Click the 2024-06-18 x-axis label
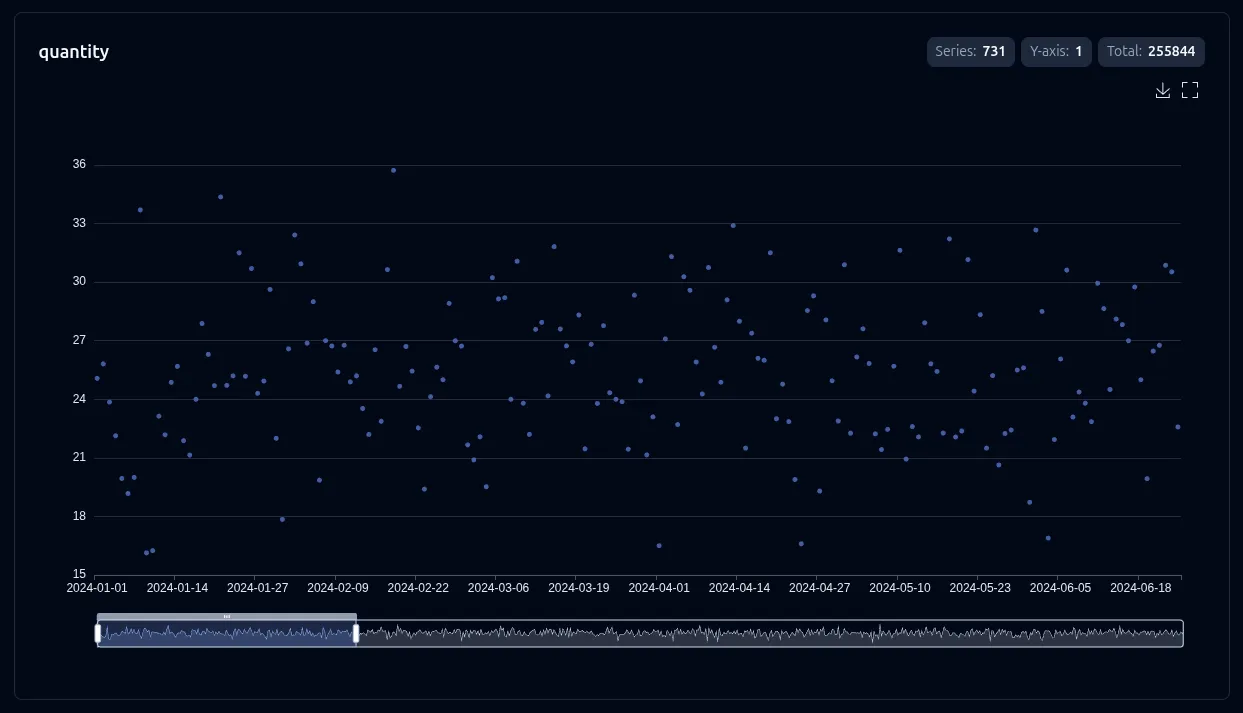This screenshot has width=1243, height=713. pos(1140,588)
